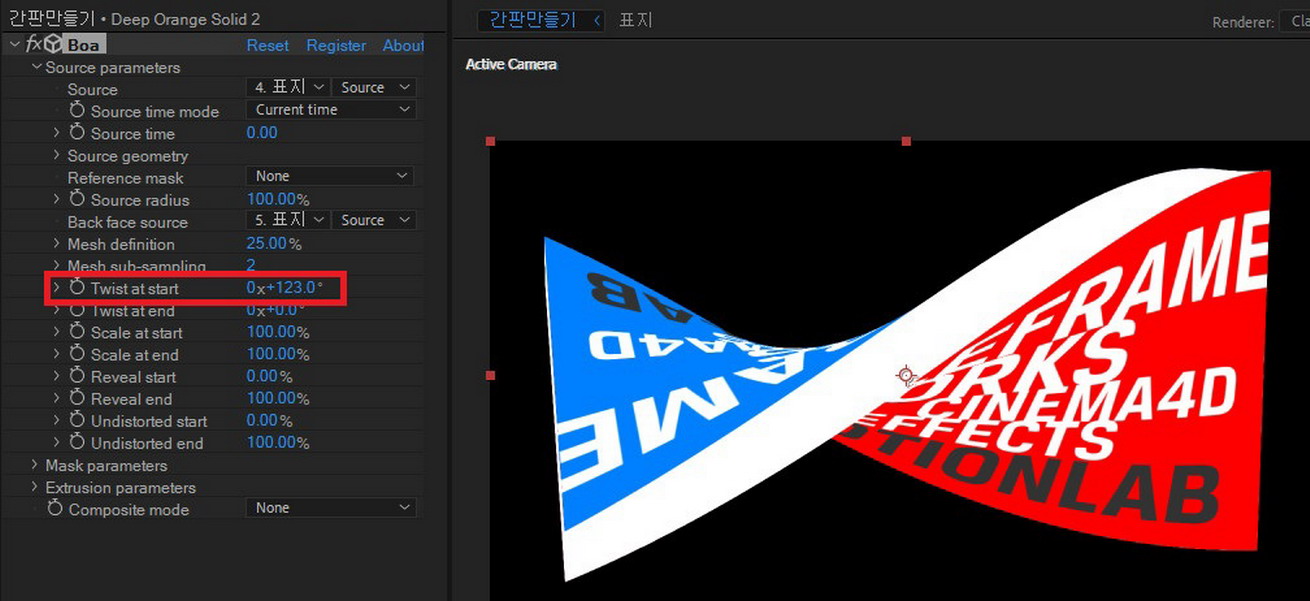Expand the Twist at start property
This screenshot has width=1310, height=601.
(x=57, y=288)
